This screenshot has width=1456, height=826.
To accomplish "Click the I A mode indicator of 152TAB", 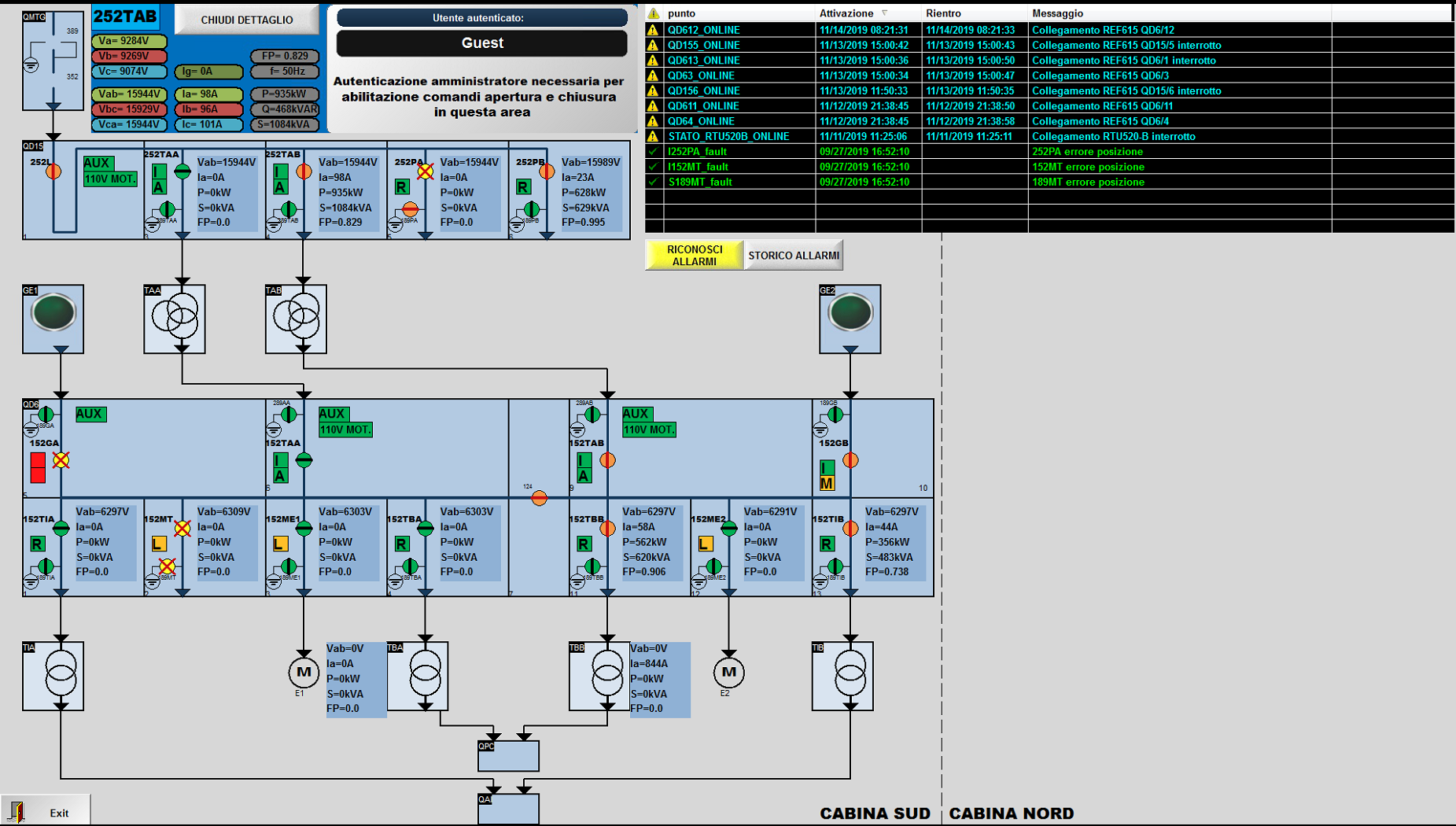I will 584,468.
